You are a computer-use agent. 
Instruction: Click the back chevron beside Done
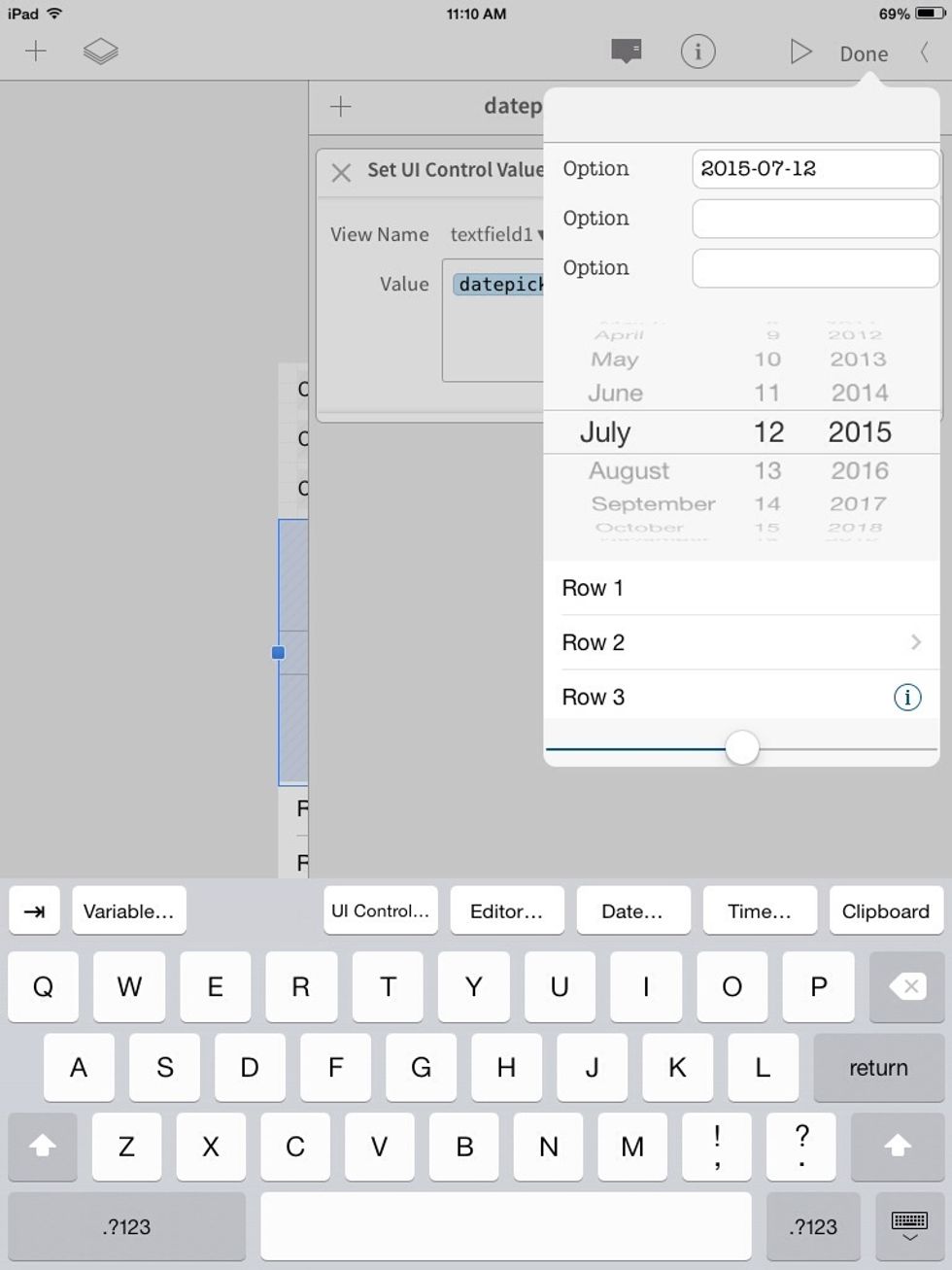[x=924, y=53]
